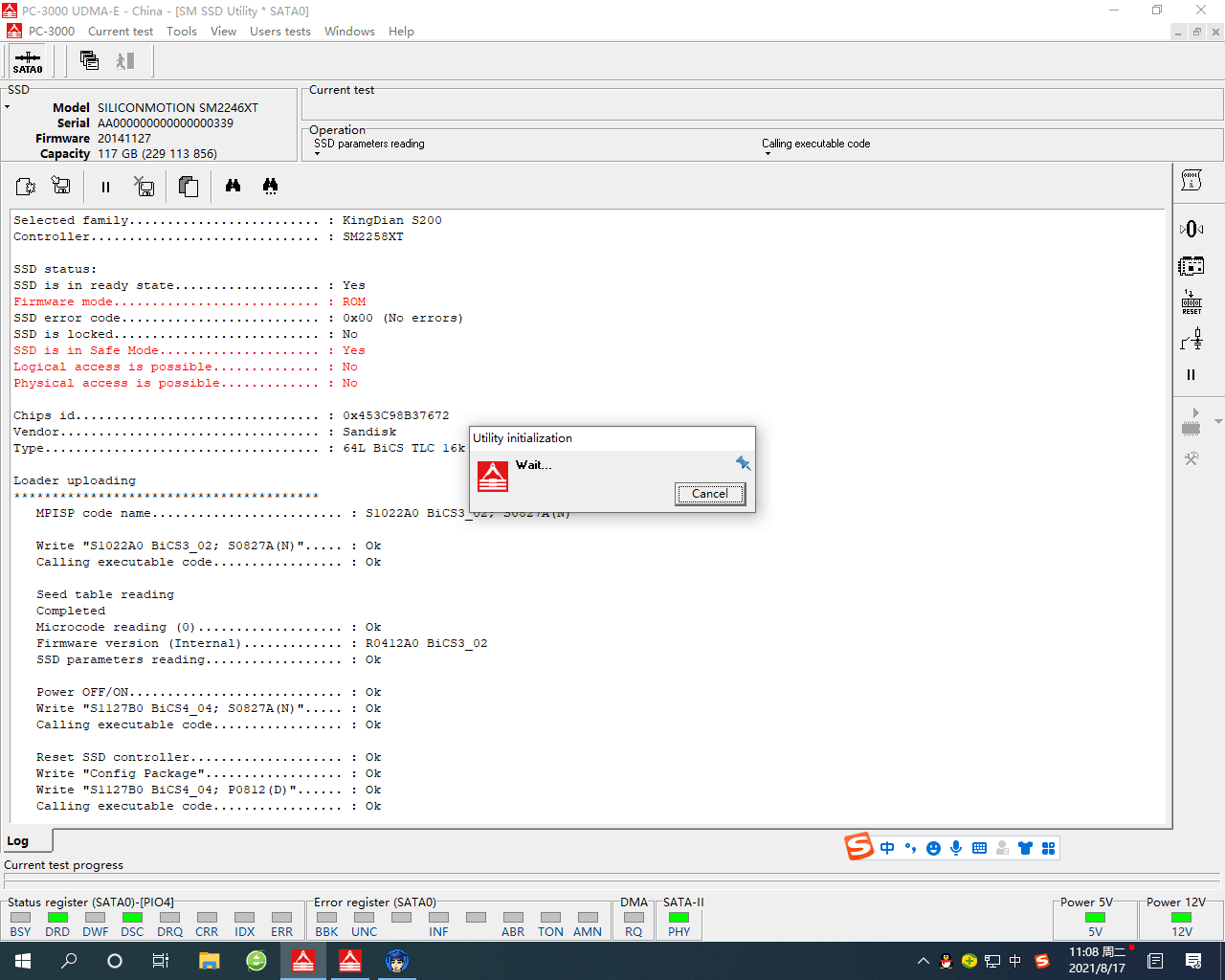The width and height of the screenshot is (1225, 980).
Task: Click the SSD serial number value
Action: tap(166, 122)
